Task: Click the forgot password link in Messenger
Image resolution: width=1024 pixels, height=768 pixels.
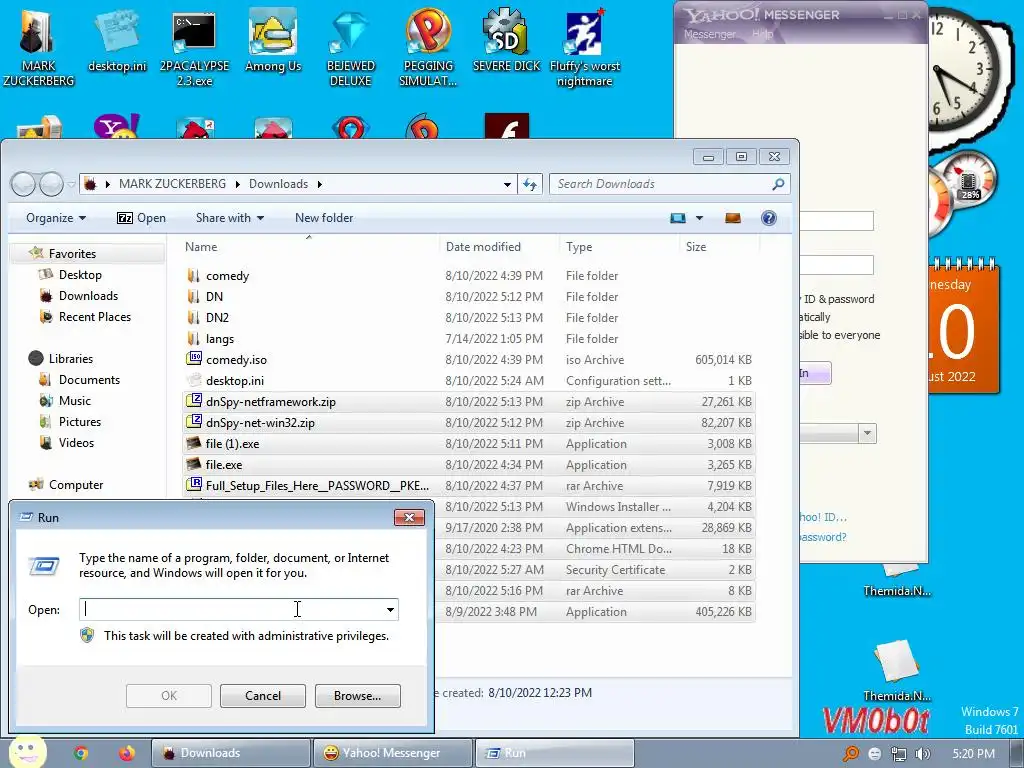Action: click(x=823, y=537)
